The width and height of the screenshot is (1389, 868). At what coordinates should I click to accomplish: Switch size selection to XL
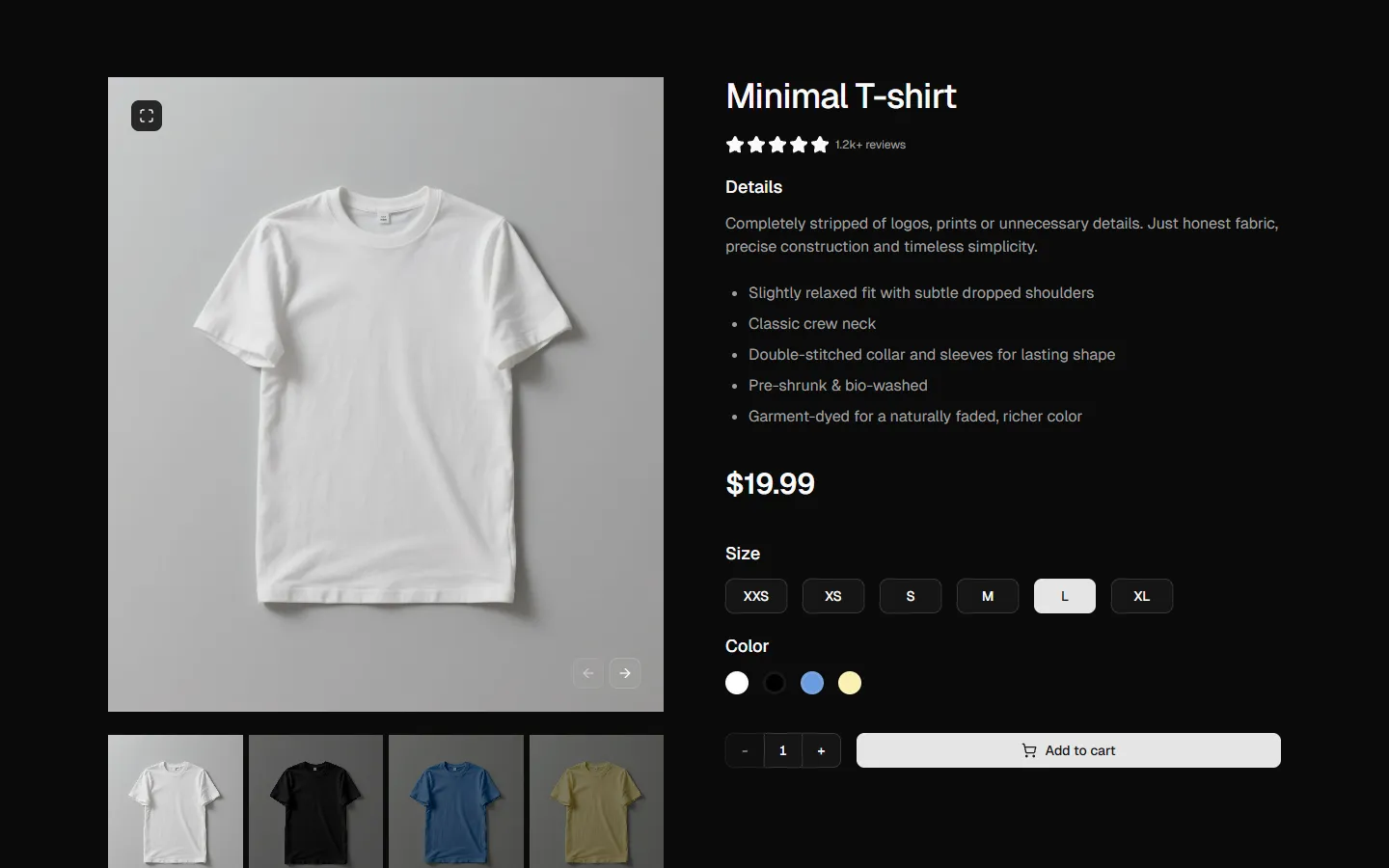pyautogui.click(x=1141, y=596)
